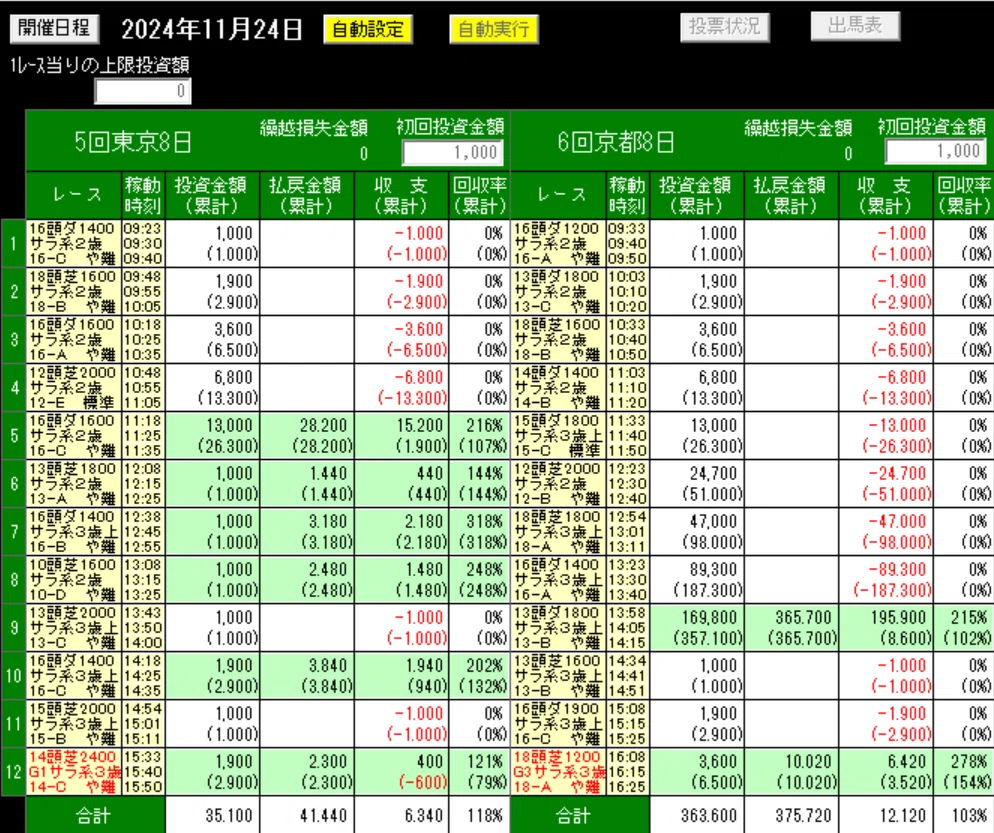Screen dimensions: 994x833
Task: Focus the 1レース当りの上限投資額 input field
Action: [143, 91]
